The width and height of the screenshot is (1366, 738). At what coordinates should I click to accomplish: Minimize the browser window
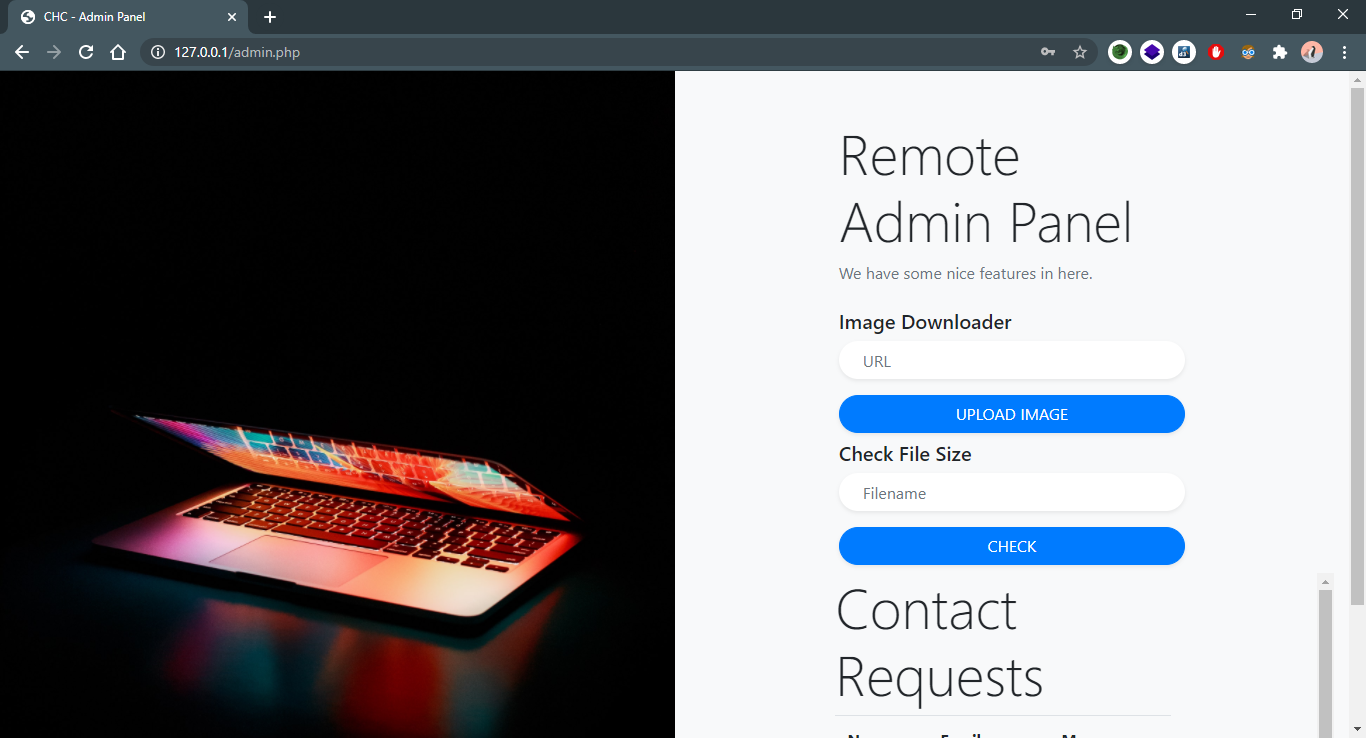(1251, 14)
